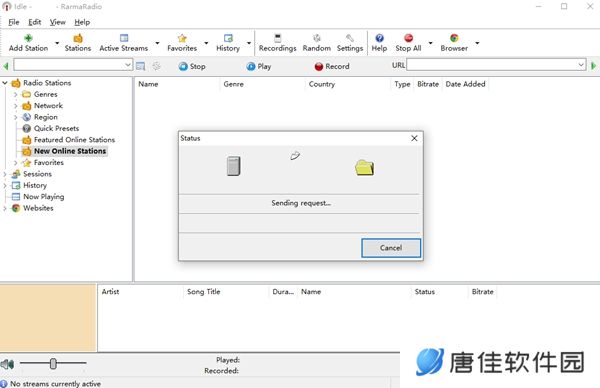
Task: Select Quick Presets in tree
Action: [56, 129]
